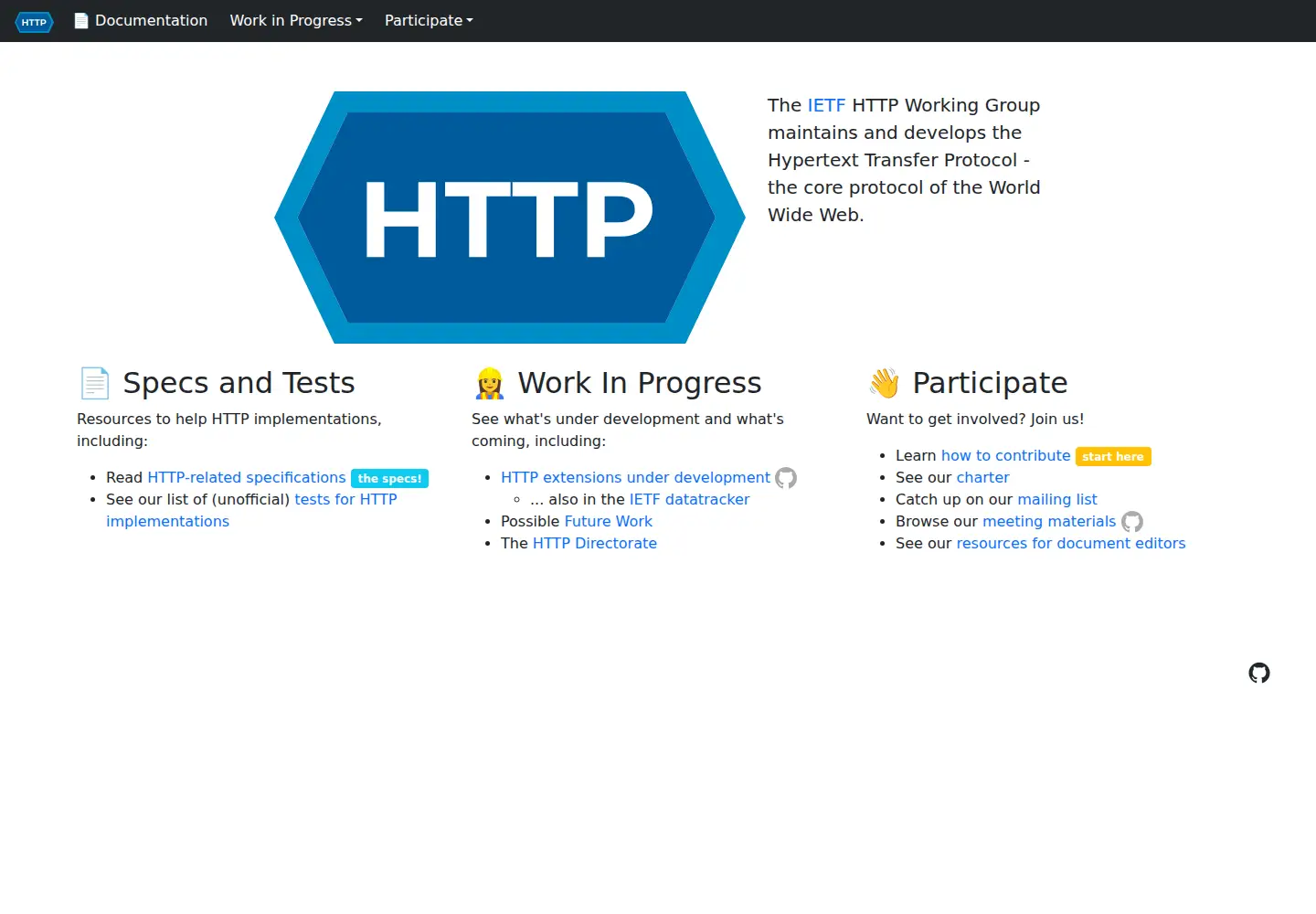Open the Documentation page icon in navbar
This screenshot has width=1316, height=914.
click(x=81, y=20)
